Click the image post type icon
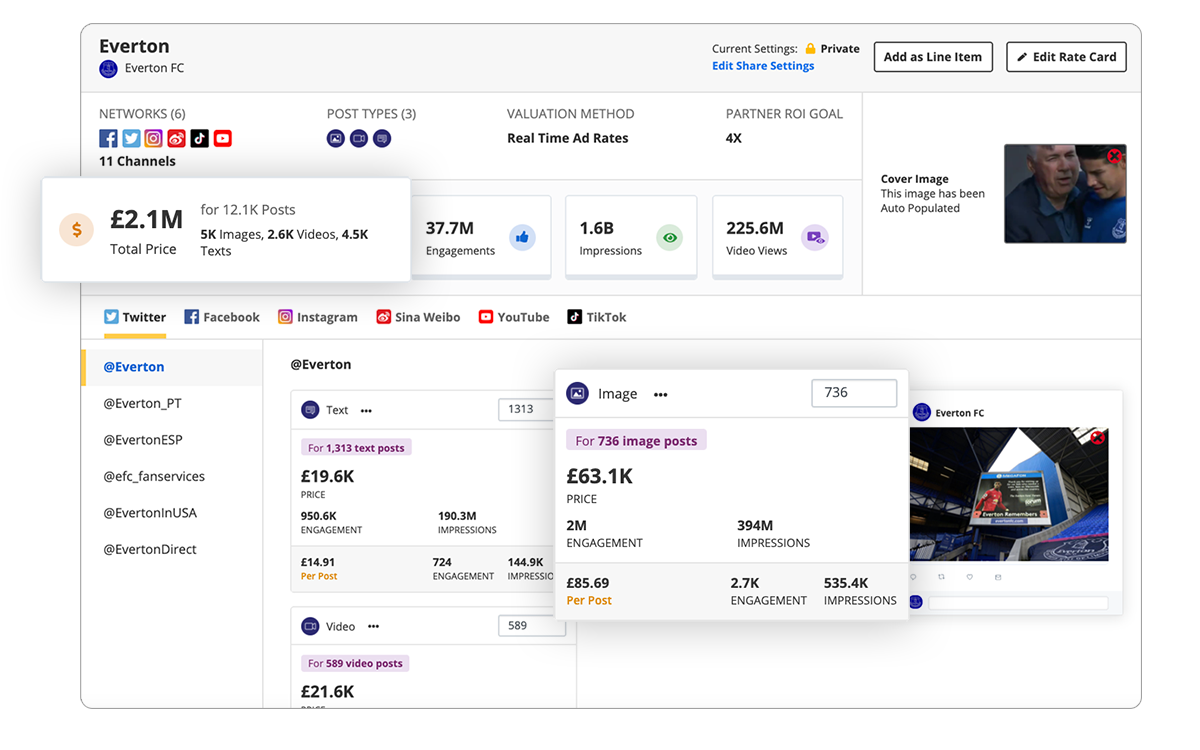Screen dimensions: 1200x750 (x=336, y=139)
